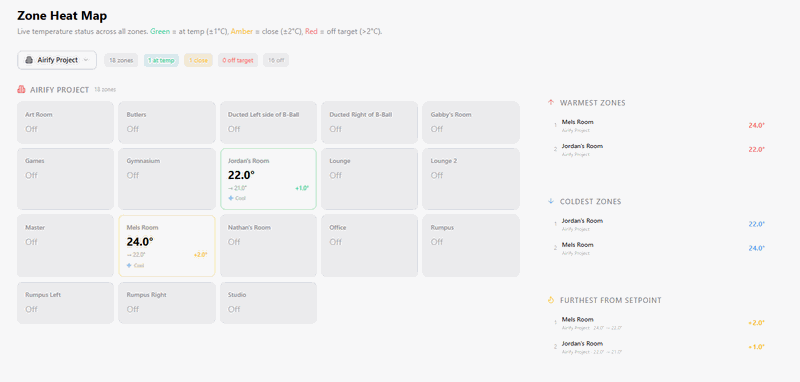800x382 pixels.
Task: Click the Coldest Zones down-arrow icon
Action: (551, 201)
